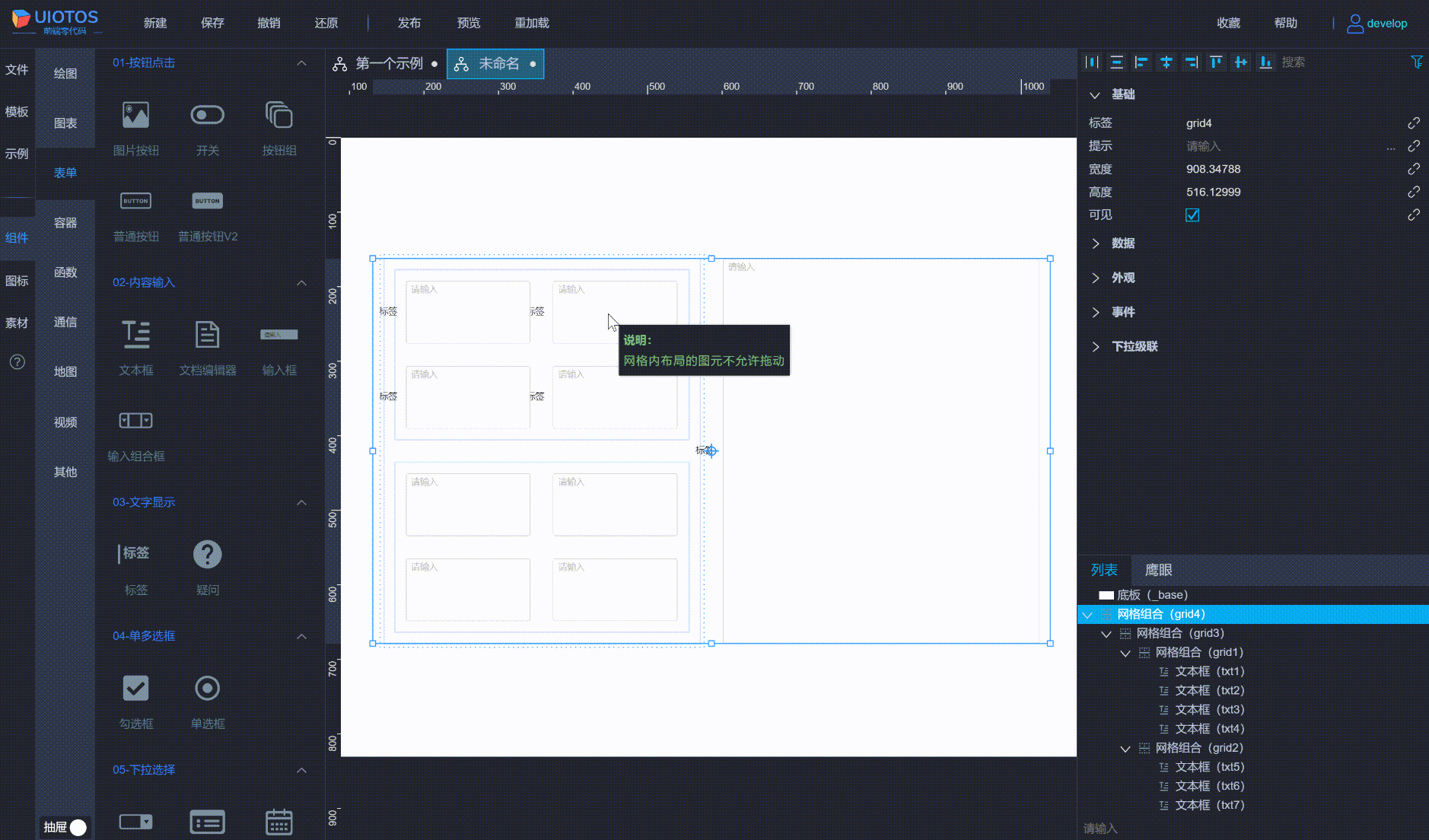Click the 预览 preview button
Screen dimensions: 1429x840
468,23
